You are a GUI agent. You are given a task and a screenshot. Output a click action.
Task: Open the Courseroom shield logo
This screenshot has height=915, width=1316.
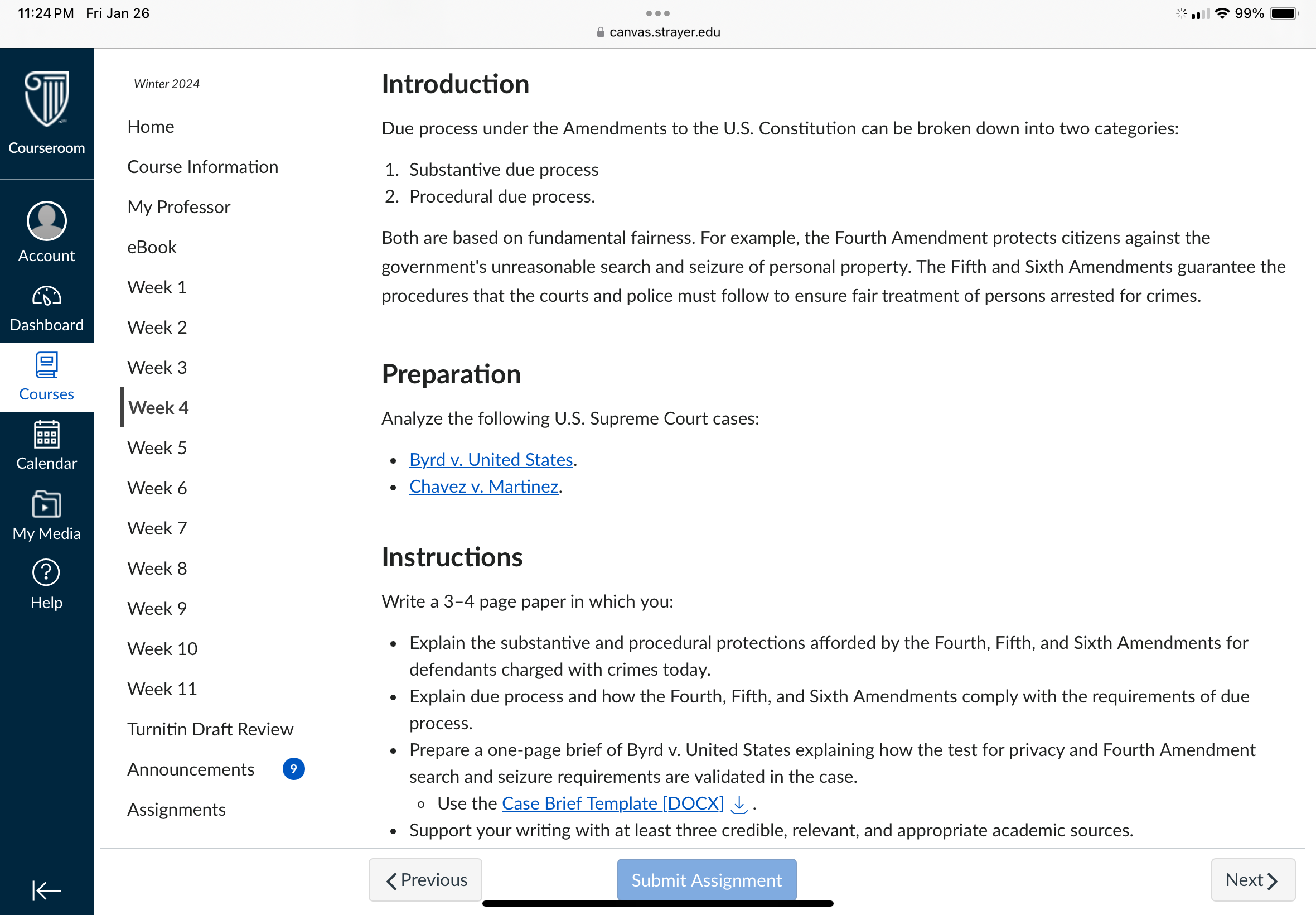[x=46, y=99]
